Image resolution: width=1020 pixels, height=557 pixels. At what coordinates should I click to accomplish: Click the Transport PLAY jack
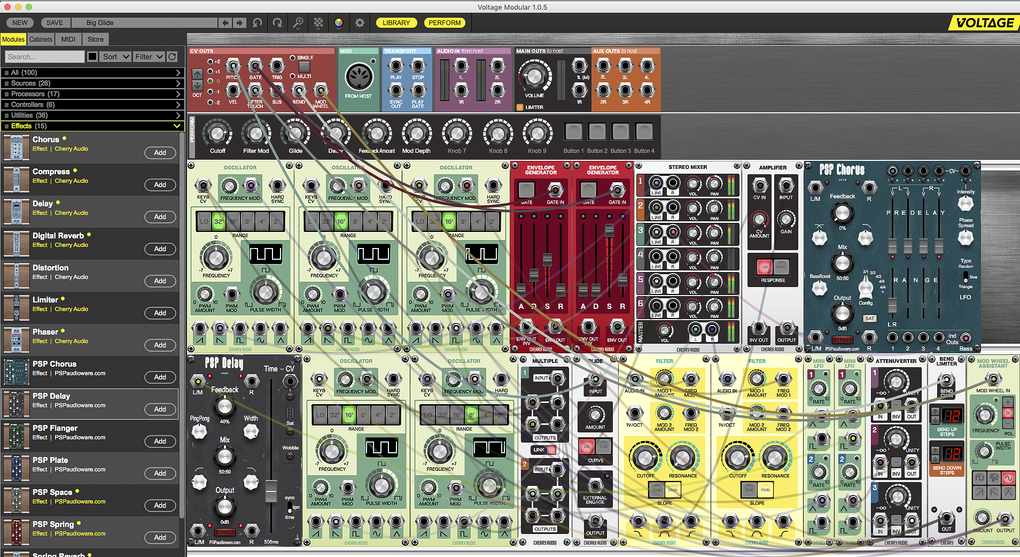coord(396,66)
